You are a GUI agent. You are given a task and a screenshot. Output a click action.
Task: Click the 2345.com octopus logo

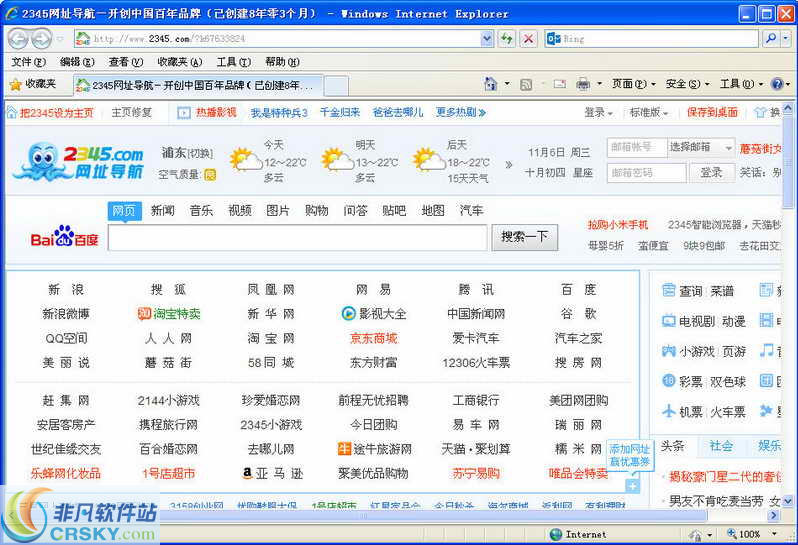(78, 161)
